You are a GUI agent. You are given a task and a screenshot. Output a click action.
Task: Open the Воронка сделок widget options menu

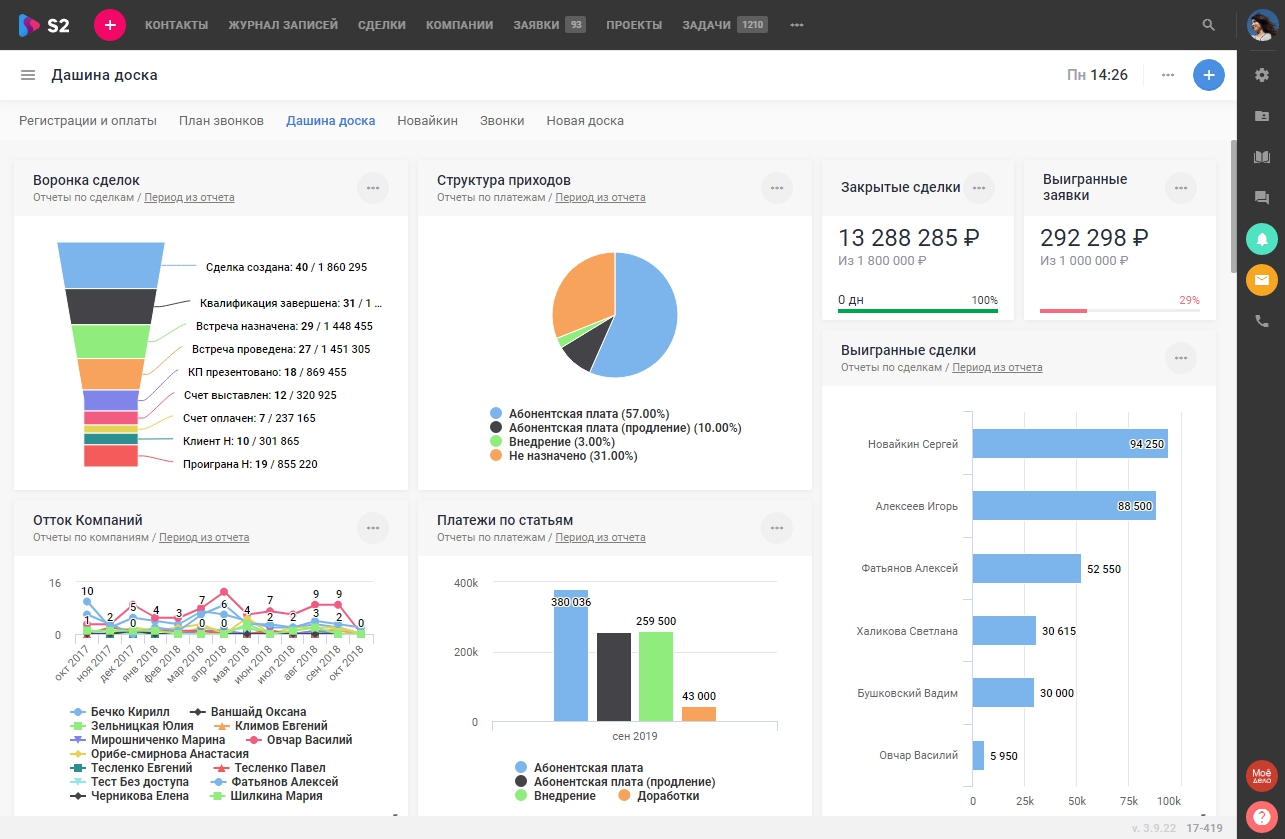(x=373, y=188)
